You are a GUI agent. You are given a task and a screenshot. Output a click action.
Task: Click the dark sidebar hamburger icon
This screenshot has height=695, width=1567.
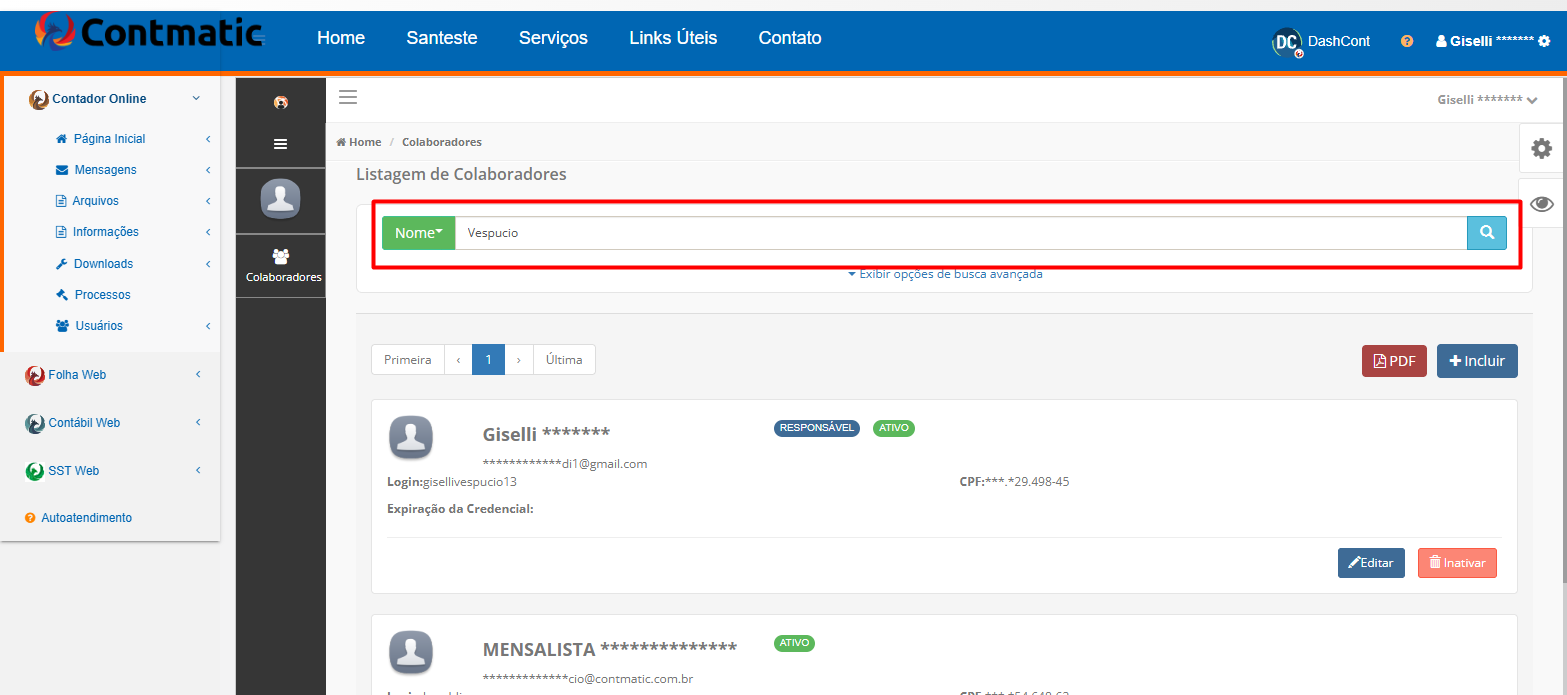coord(281,144)
